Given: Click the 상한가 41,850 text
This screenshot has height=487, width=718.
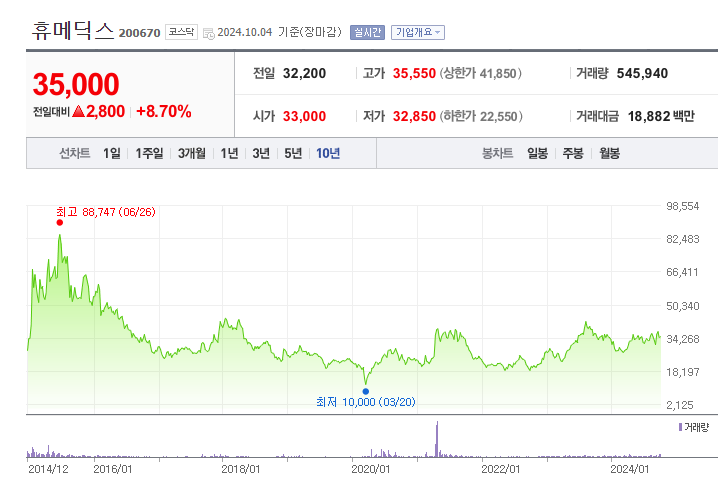Looking at the screenshot, I should pyautogui.click(x=481, y=73).
